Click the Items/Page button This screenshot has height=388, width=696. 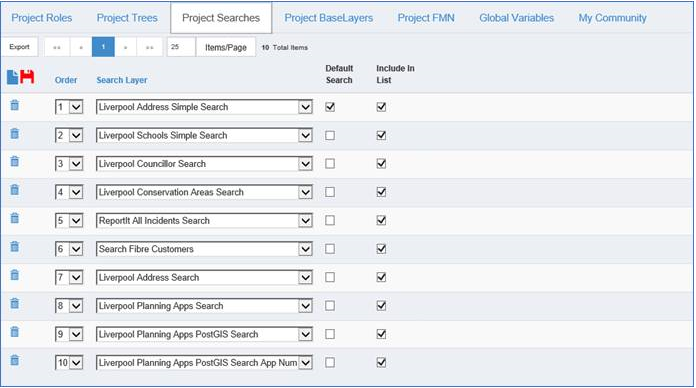[225, 47]
